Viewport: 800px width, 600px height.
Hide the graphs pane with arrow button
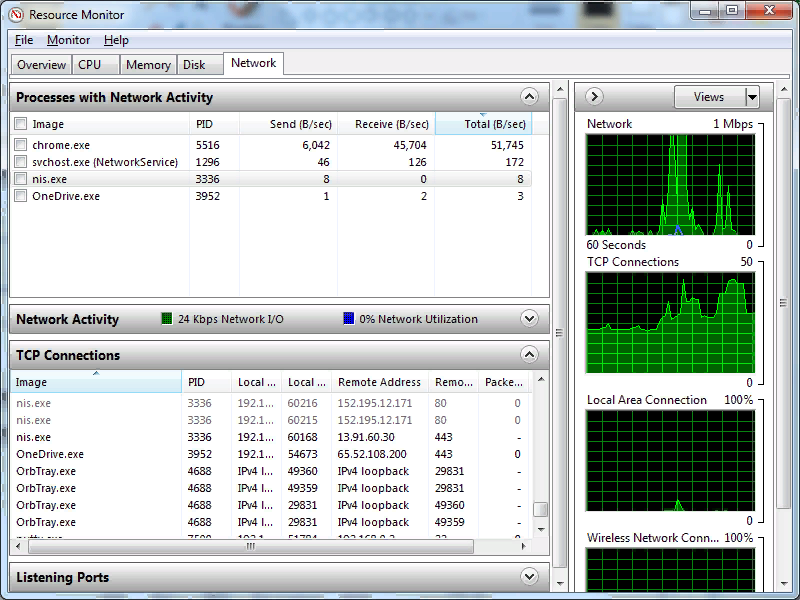594,97
